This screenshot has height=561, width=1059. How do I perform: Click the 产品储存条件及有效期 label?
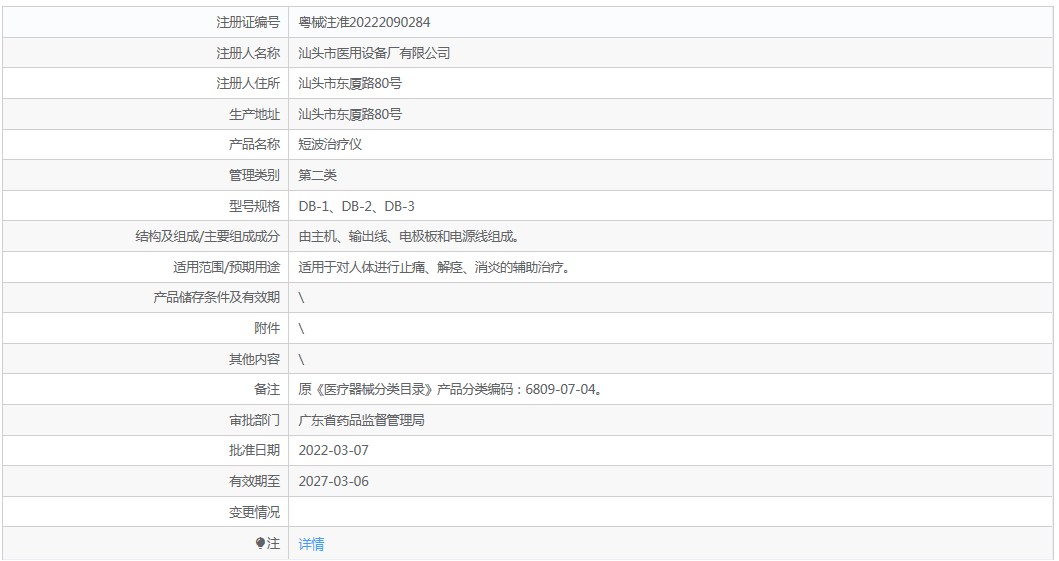click(x=216, y=297)
